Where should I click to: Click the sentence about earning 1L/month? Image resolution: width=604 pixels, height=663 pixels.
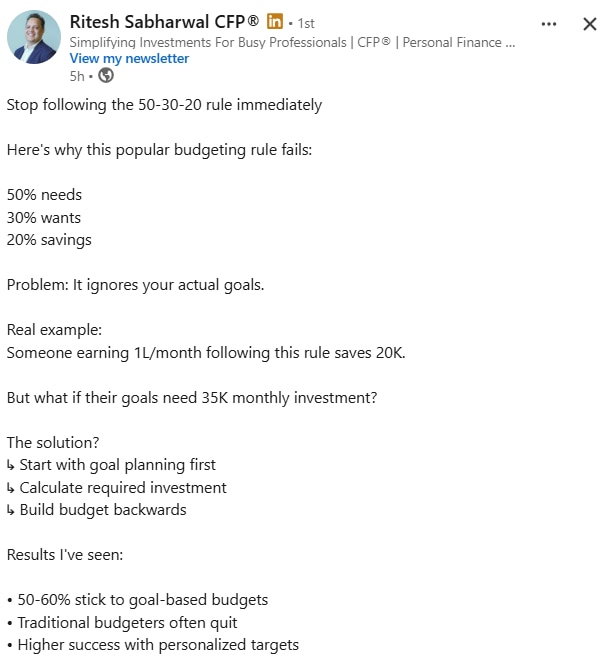[206, 352]
